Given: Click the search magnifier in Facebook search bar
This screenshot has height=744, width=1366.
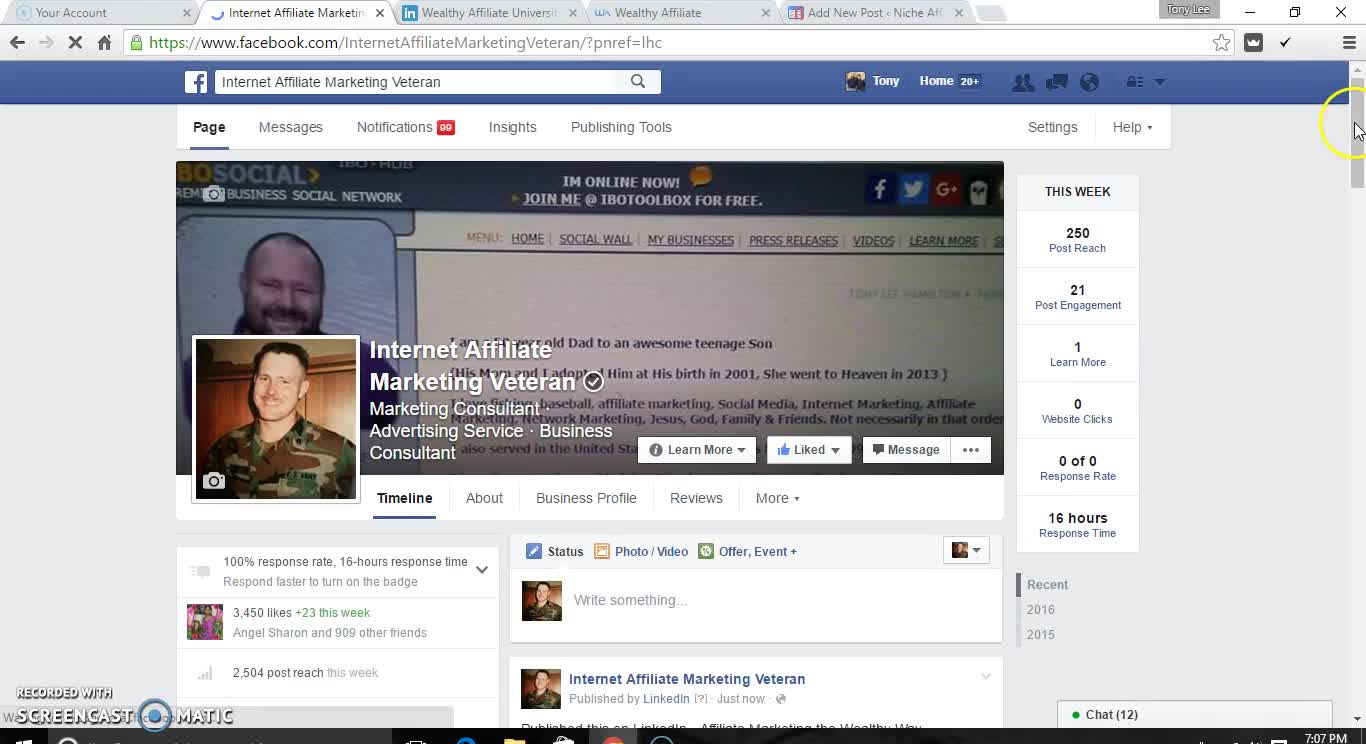Looking at the screenshot, I should point(638,82).
